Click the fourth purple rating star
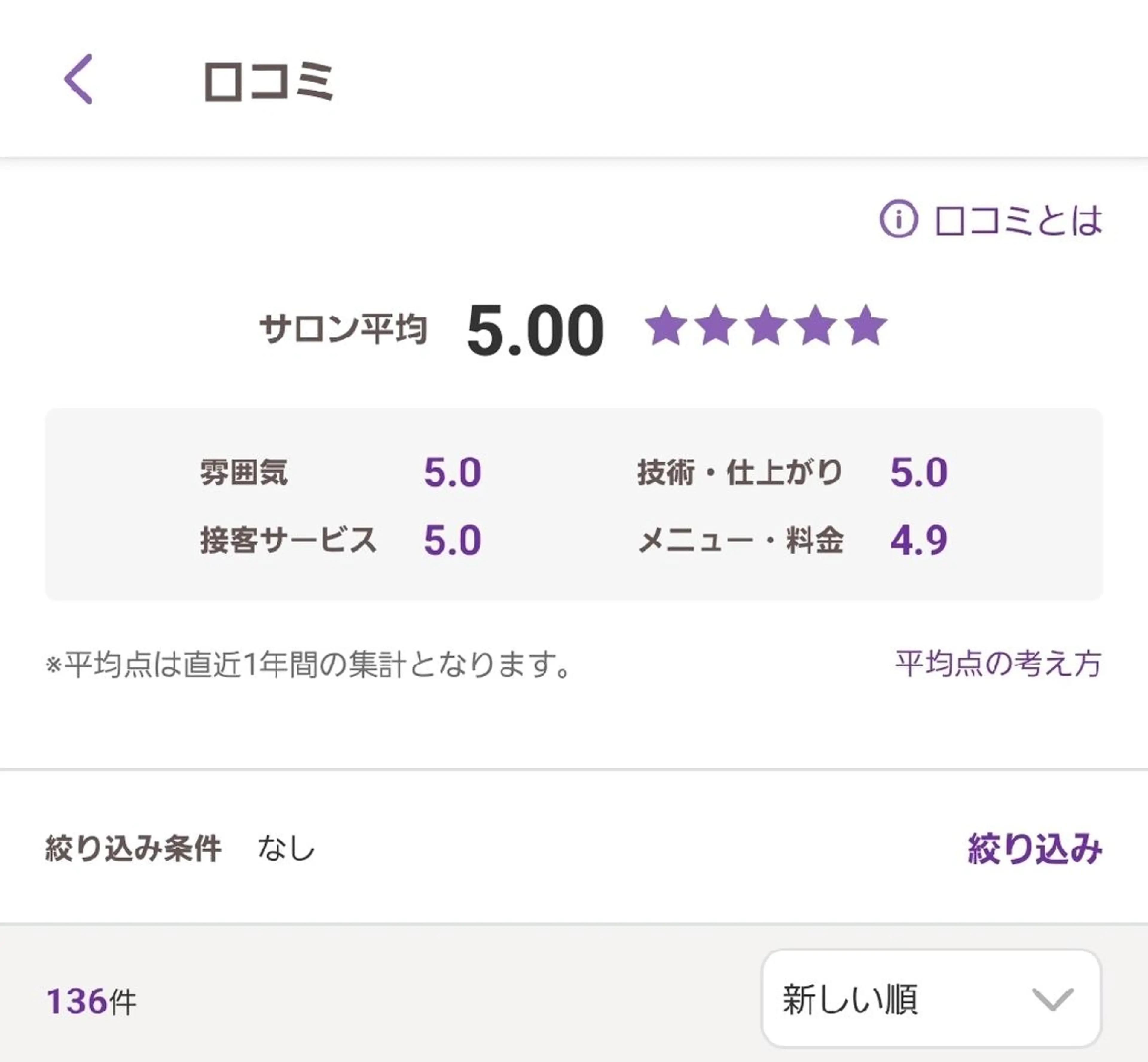This screenshot has height=1062, width=1148. point(816,326)
